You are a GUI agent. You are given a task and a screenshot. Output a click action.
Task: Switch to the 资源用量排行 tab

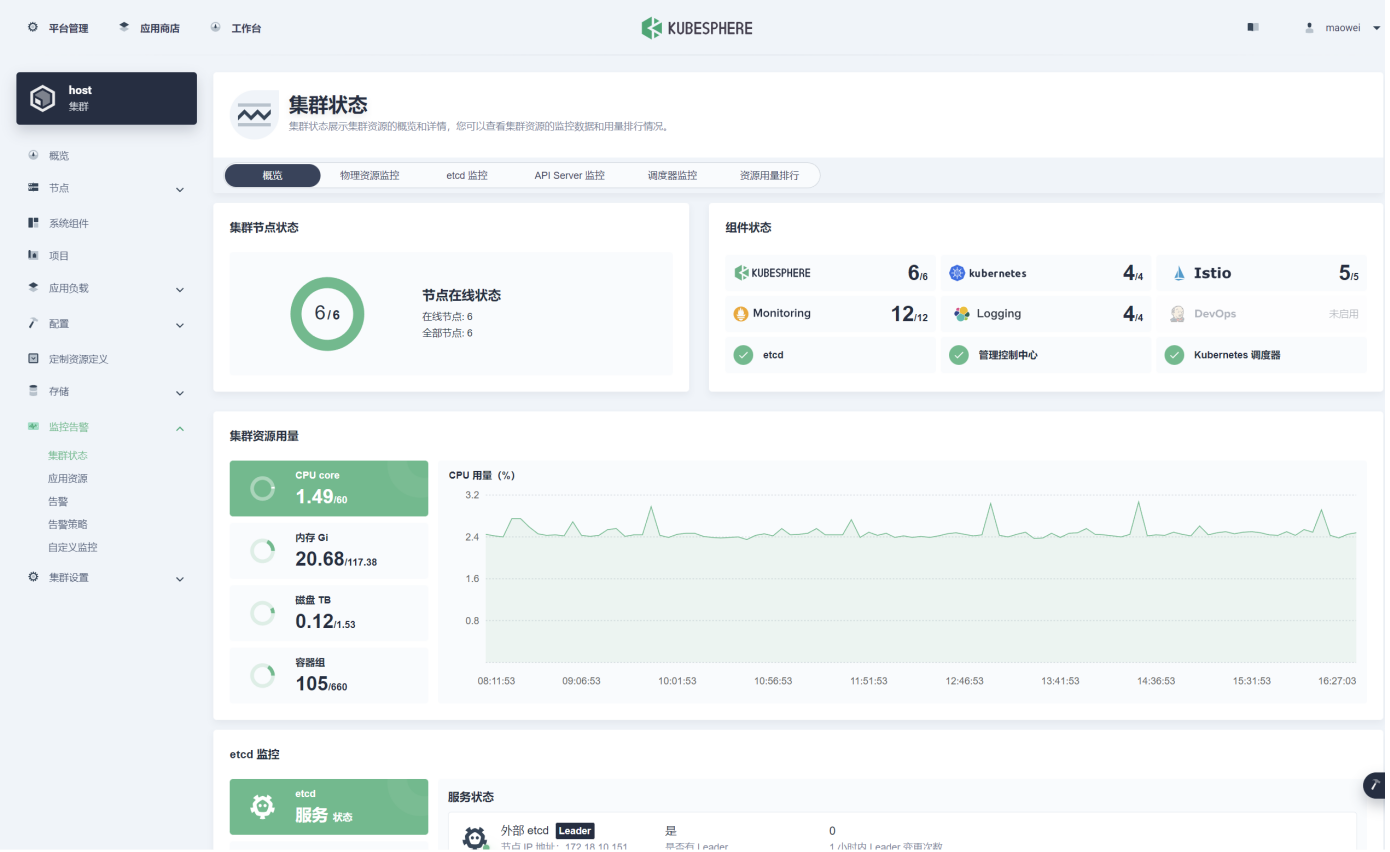769,175
